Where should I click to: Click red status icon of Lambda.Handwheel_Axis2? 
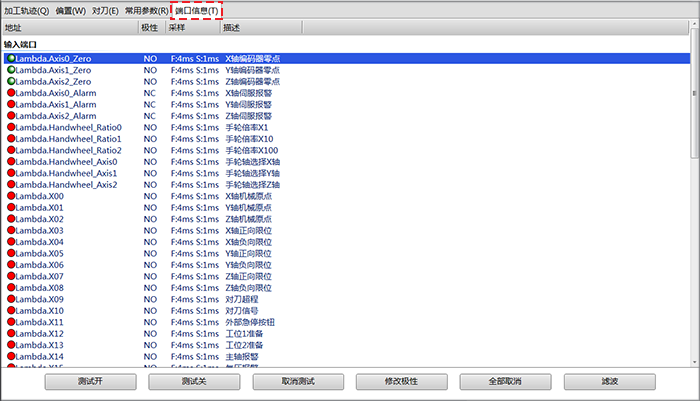pyautogui.click(x=11, y=184)
